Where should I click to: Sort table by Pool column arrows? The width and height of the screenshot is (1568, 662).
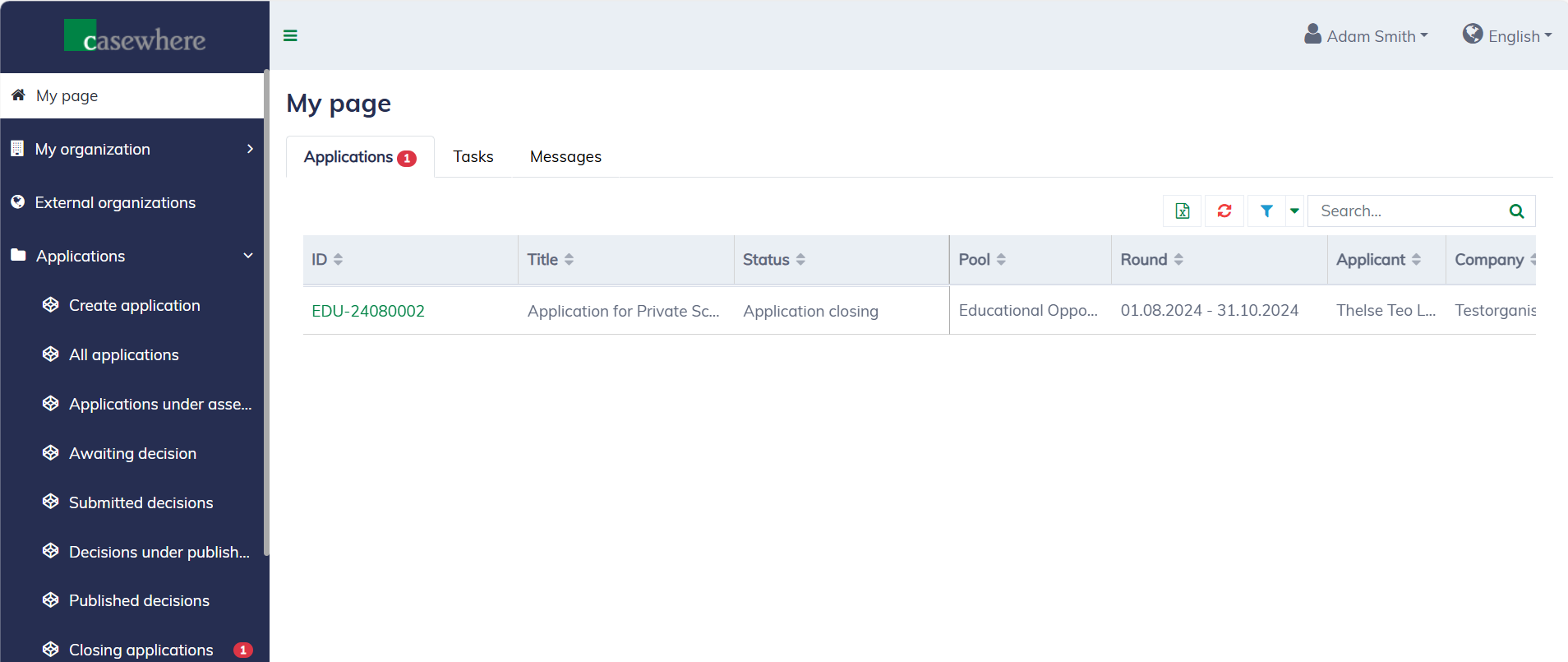[1001, 260]
